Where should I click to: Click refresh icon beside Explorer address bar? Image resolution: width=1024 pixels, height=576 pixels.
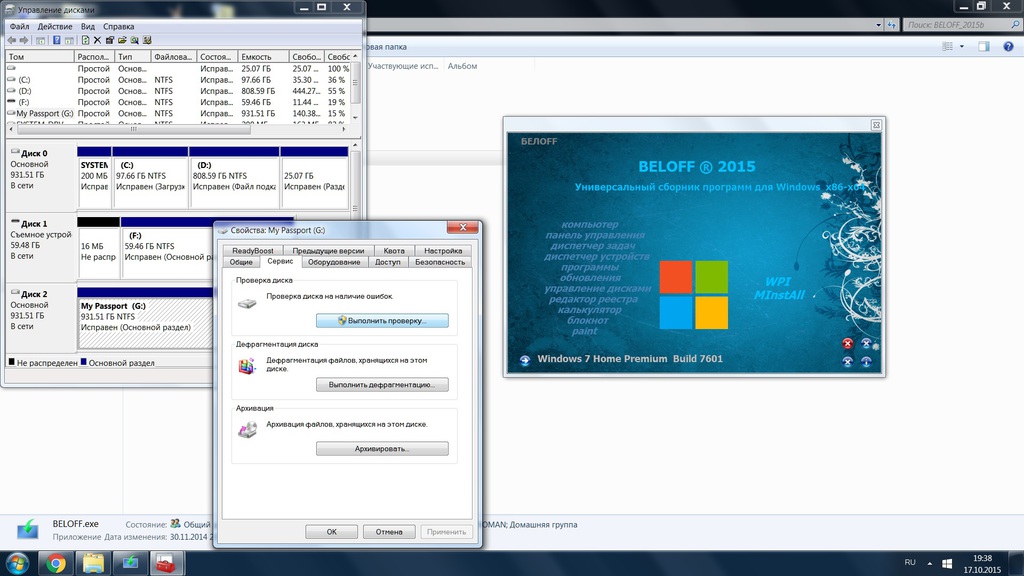tap(892, 25)
